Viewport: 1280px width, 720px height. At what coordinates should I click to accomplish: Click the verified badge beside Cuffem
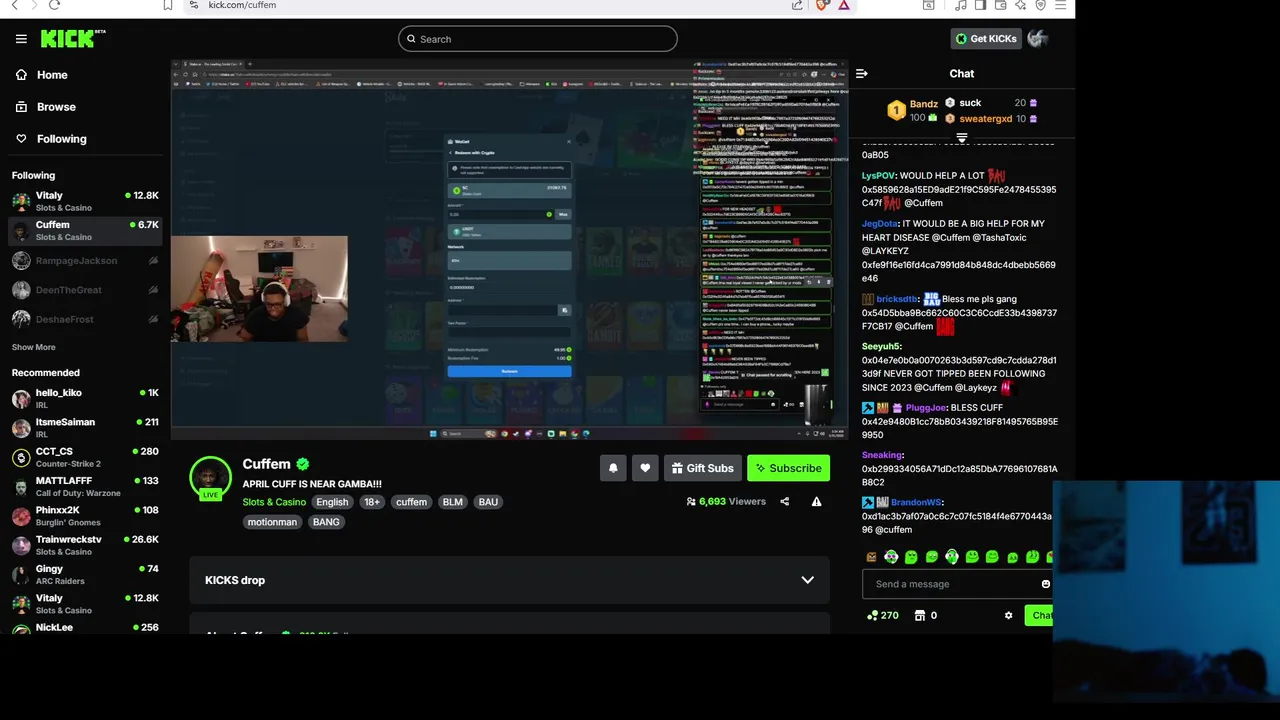click(x=303, y=464)
